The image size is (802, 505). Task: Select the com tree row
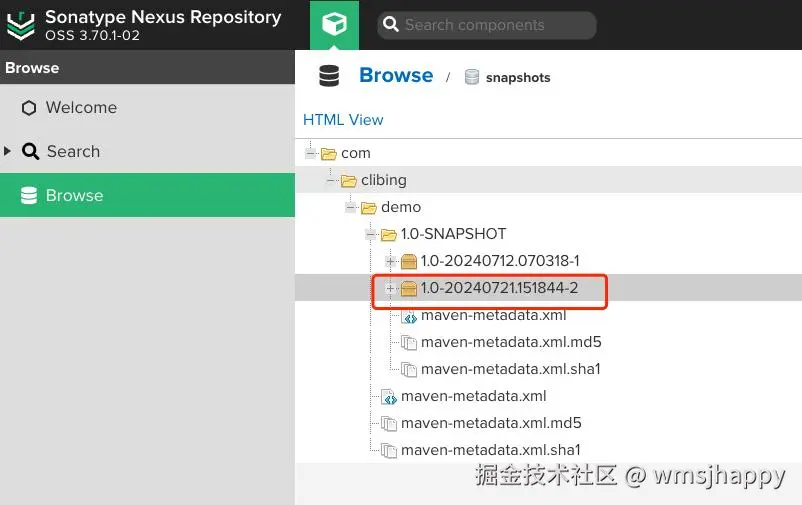(x=548, y=153)
